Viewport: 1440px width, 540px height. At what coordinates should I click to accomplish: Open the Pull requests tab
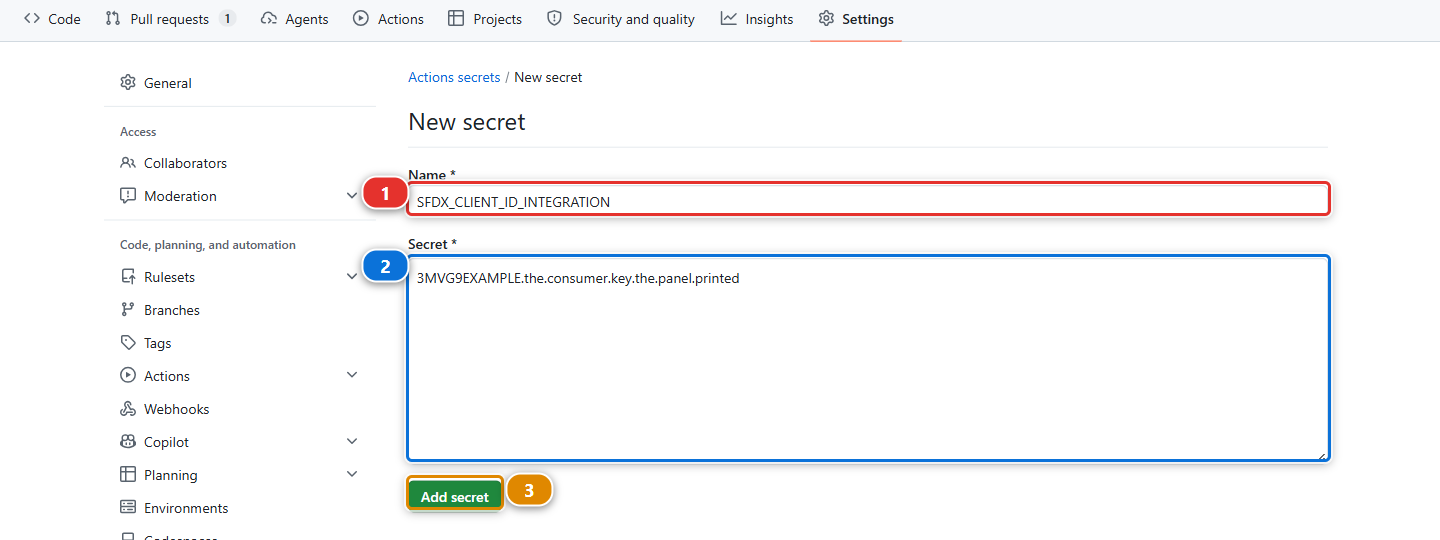(x=170, y=19)
